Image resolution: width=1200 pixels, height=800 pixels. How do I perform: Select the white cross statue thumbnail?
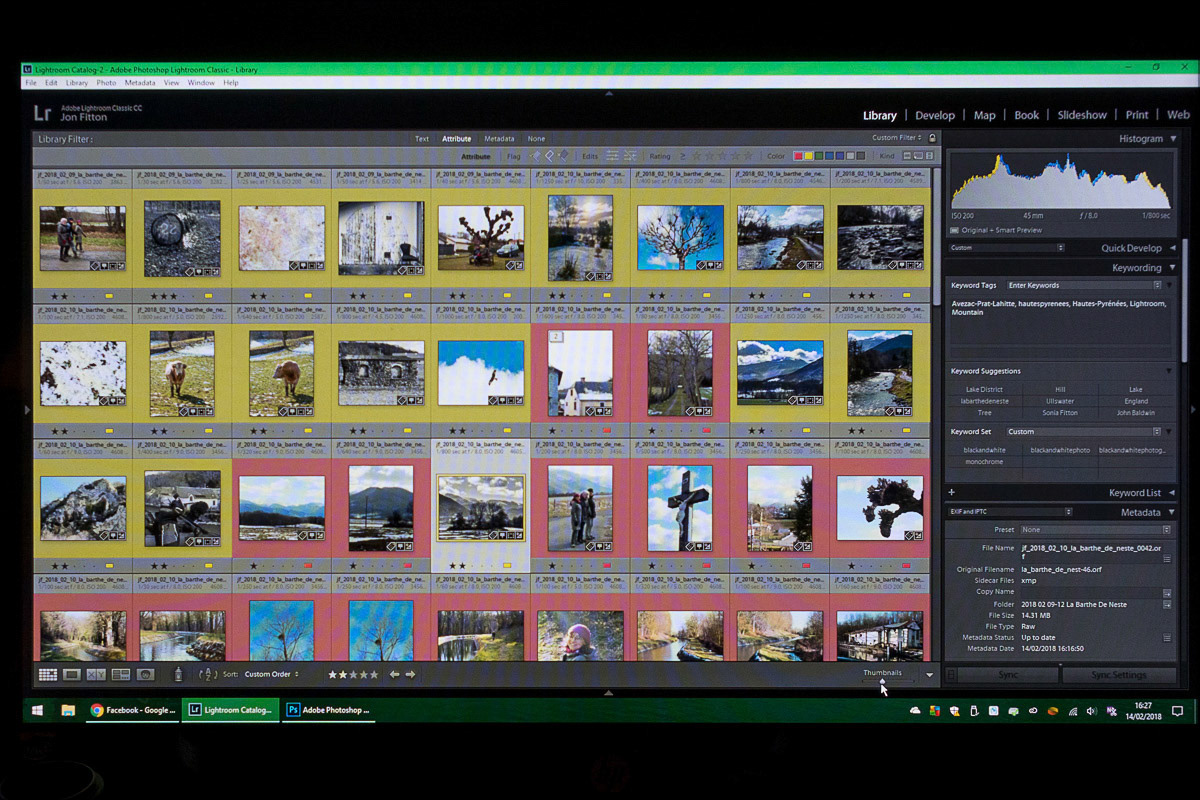pos(680,508)
